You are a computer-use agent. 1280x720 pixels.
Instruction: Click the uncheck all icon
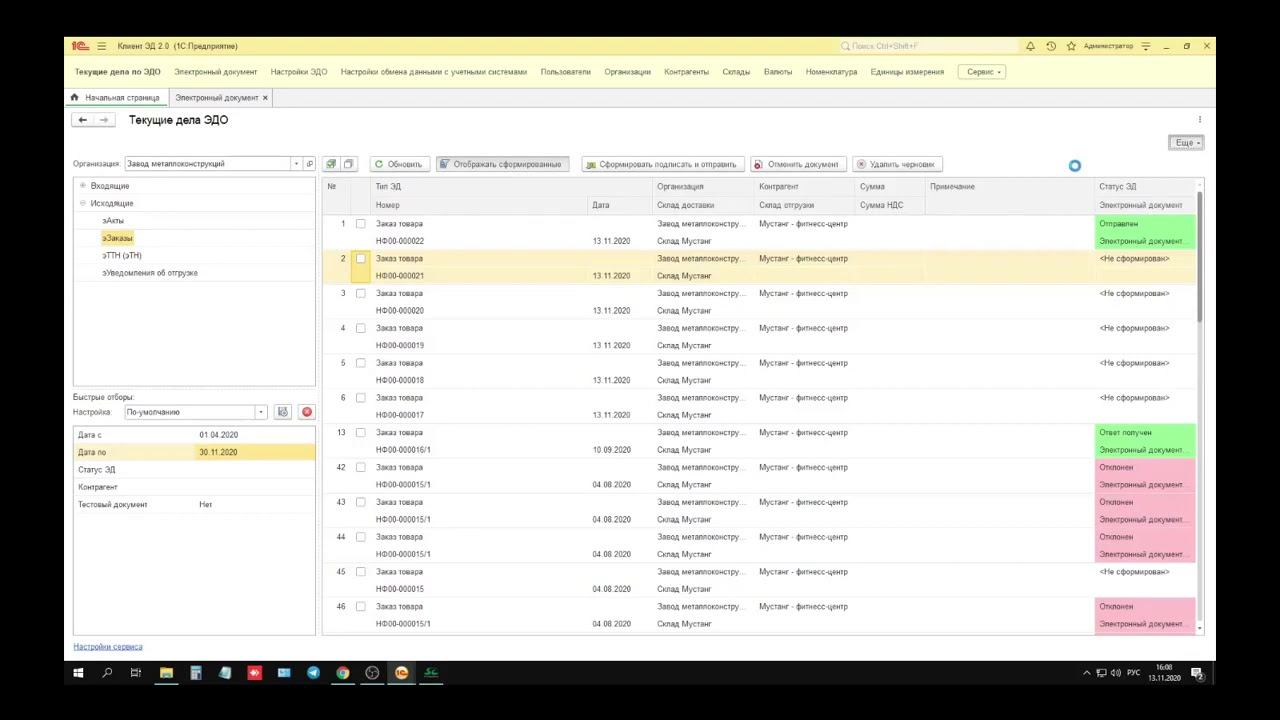click(349, 164)
